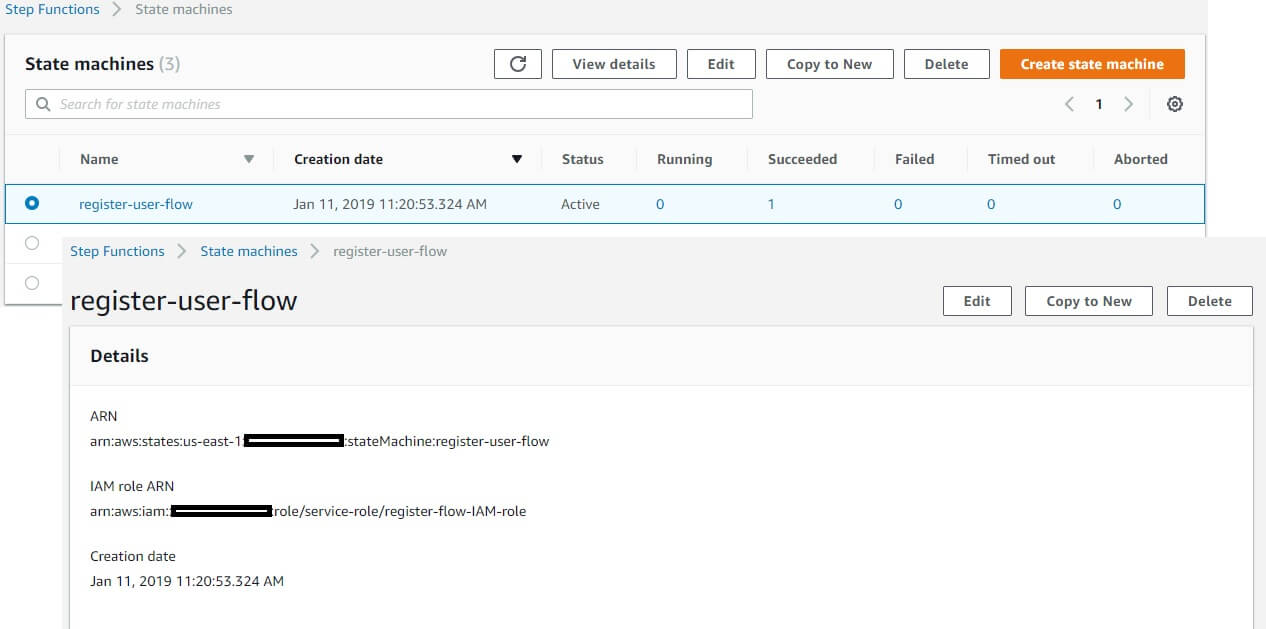The width and height of the screenshot is (1266, 629).
Task: Click Failed count 0 for register-user-flow
Action: click(x=898, y=204)
